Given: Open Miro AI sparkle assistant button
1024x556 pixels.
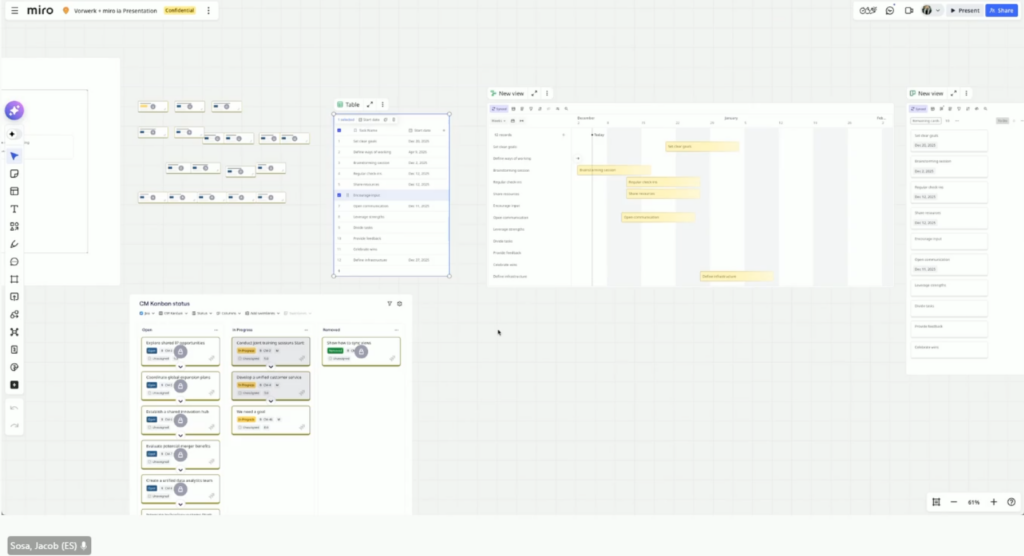Looking at the screenshot, I should (x=14, y=111).
